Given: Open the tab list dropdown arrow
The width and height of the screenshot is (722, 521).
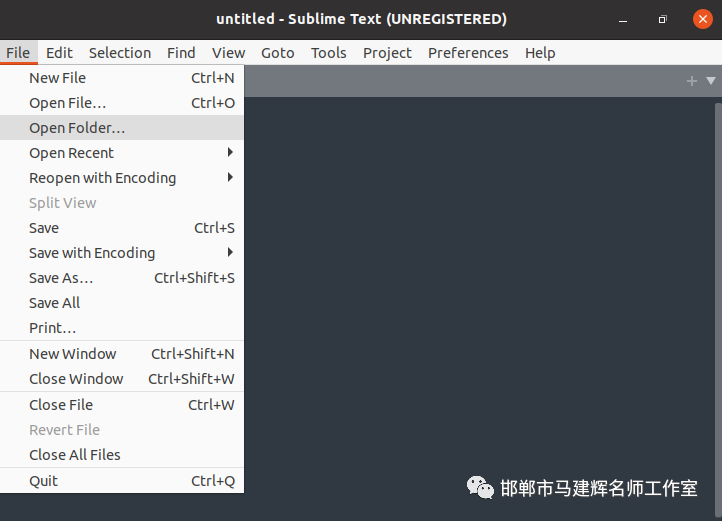Looking at the screenshot, I should [711, 81].
